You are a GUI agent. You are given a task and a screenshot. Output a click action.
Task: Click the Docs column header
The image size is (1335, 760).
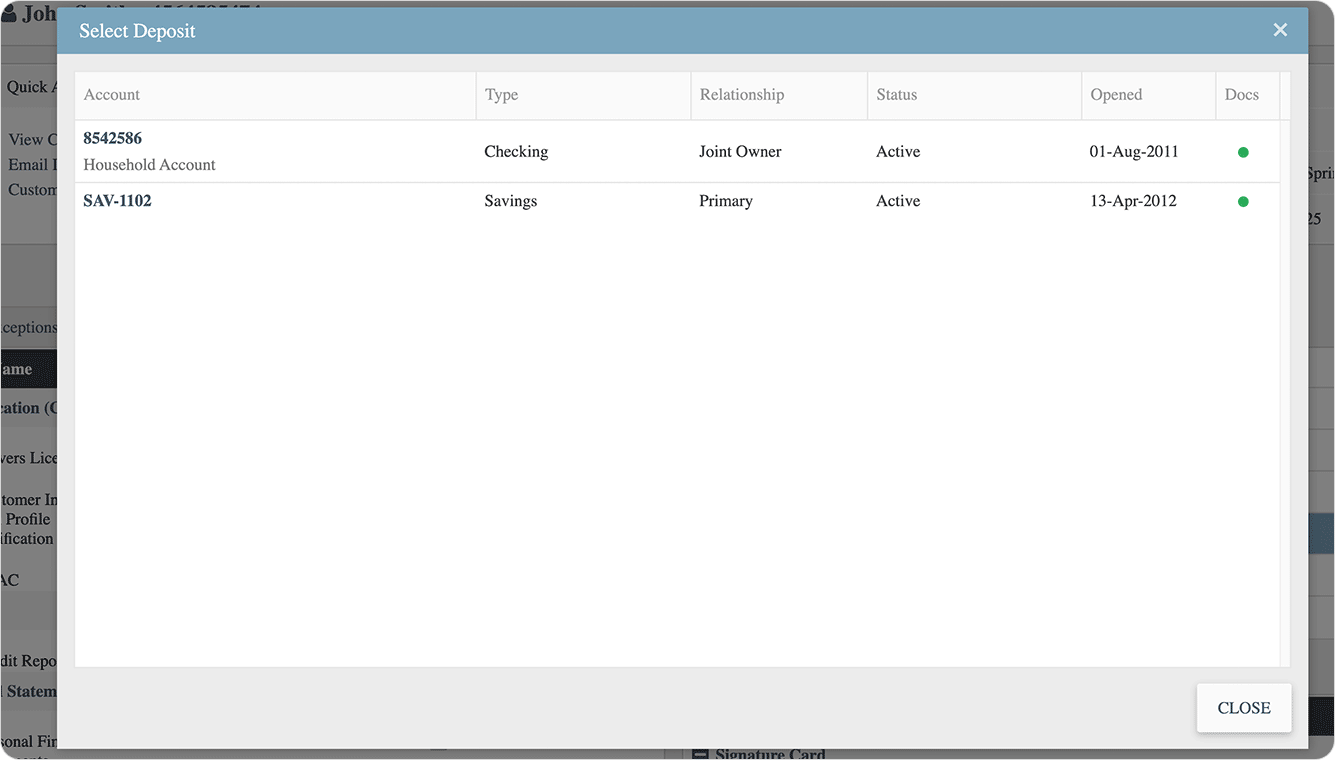pos(1241,95)
